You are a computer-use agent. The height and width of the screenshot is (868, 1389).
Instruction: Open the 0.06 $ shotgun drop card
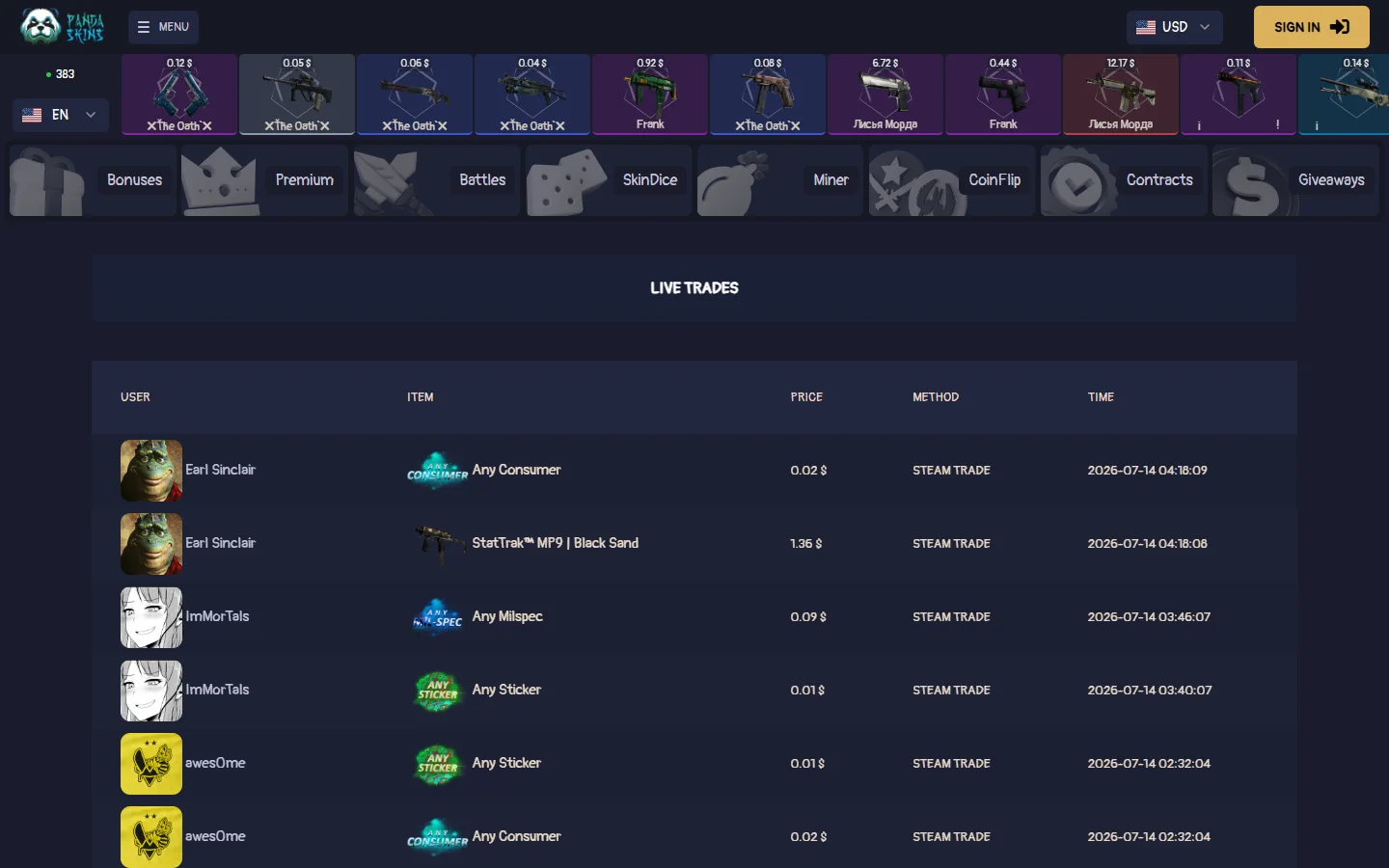[415, 94]
